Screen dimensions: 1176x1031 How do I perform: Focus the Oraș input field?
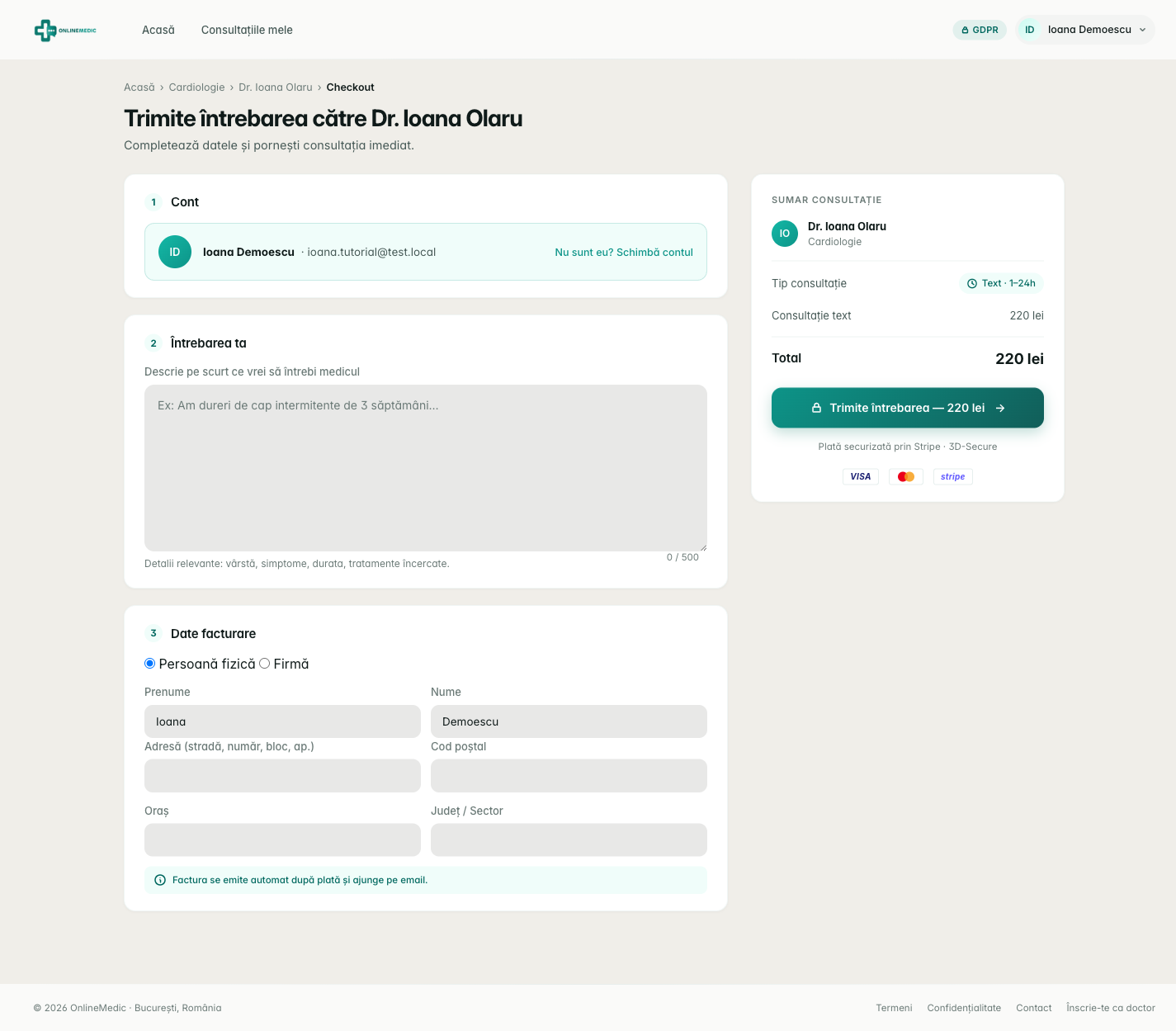click(x=282, y=840)
